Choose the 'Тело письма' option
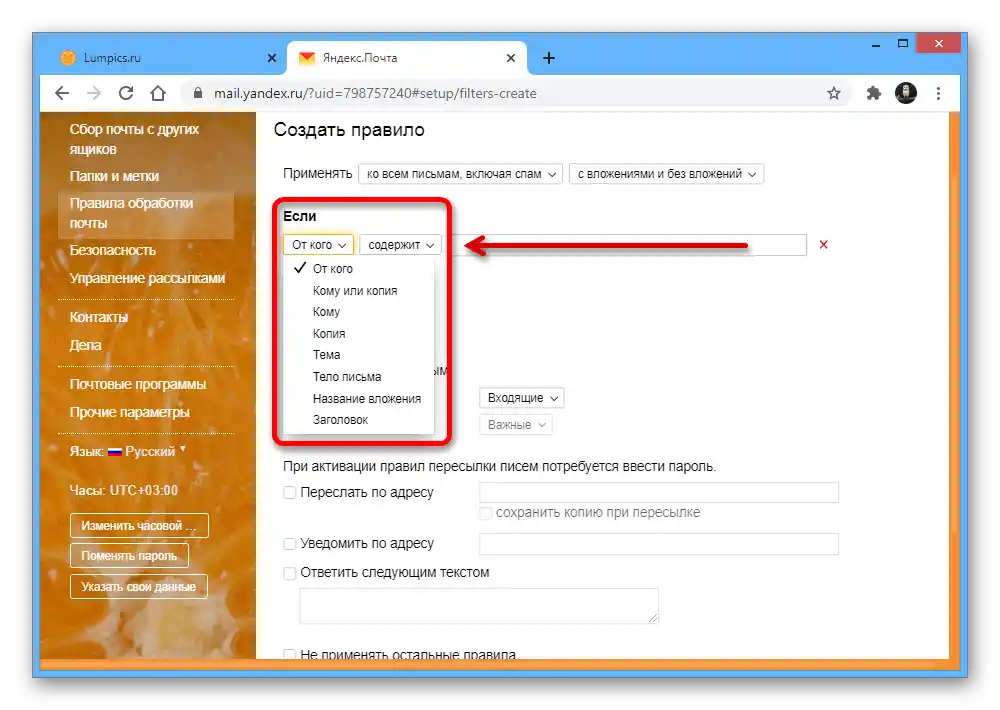Screen dimensions: 1000x710 [358, 377]
